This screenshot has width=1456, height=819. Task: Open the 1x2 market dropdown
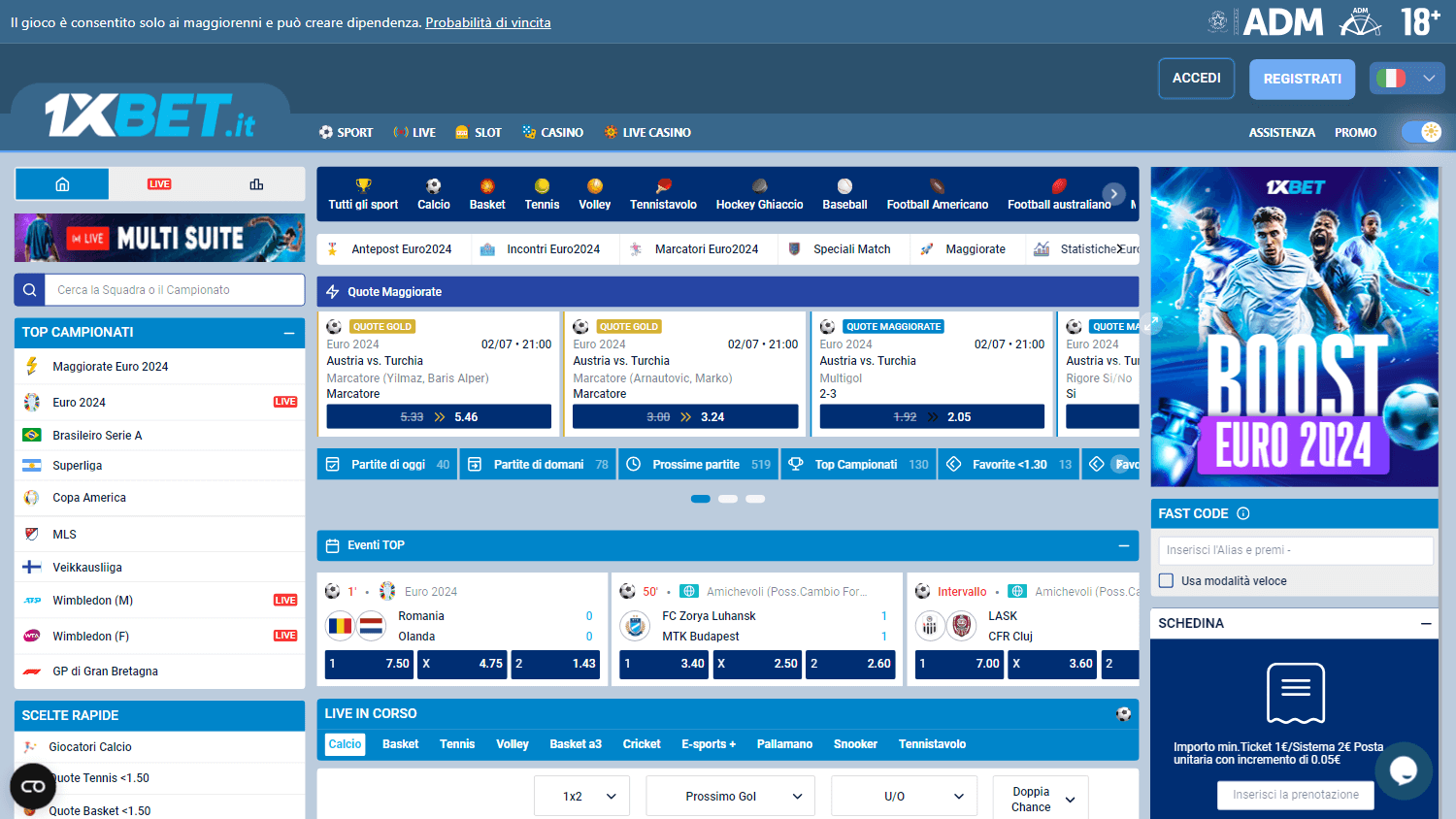pos(582,796)
